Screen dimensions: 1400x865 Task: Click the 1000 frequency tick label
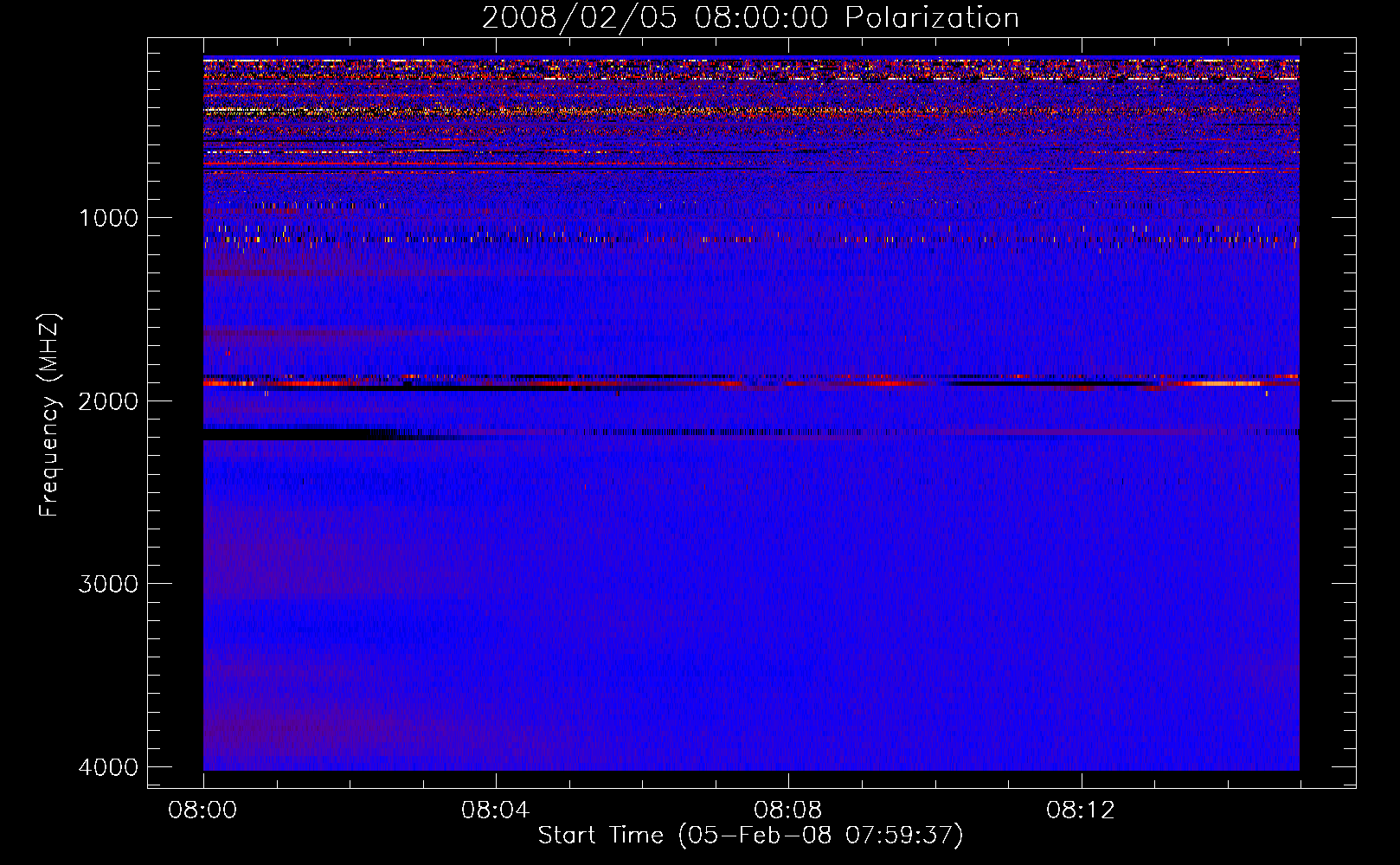108,218
